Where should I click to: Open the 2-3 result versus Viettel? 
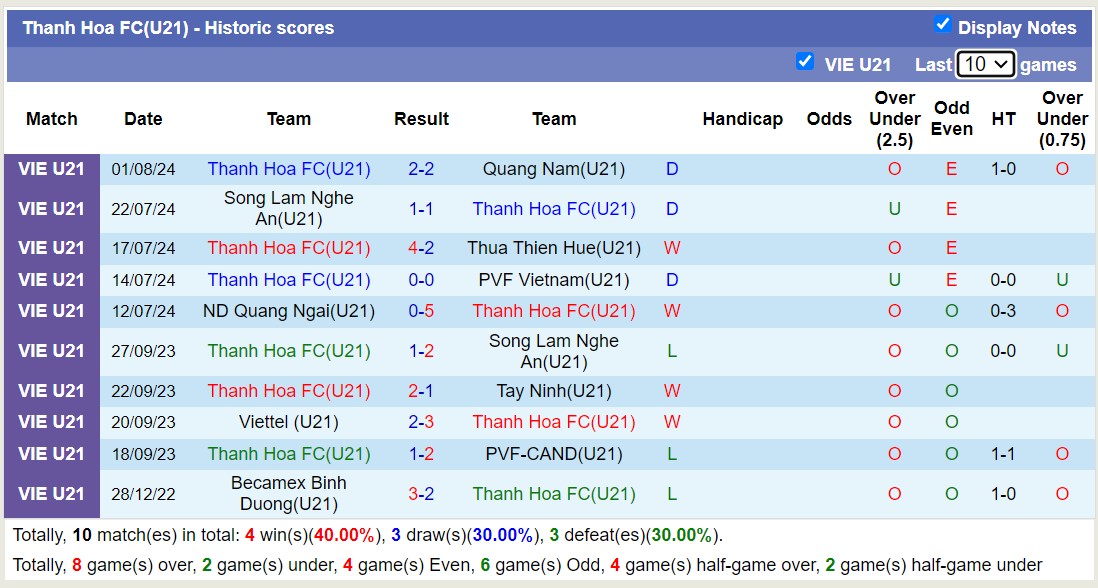421,422
